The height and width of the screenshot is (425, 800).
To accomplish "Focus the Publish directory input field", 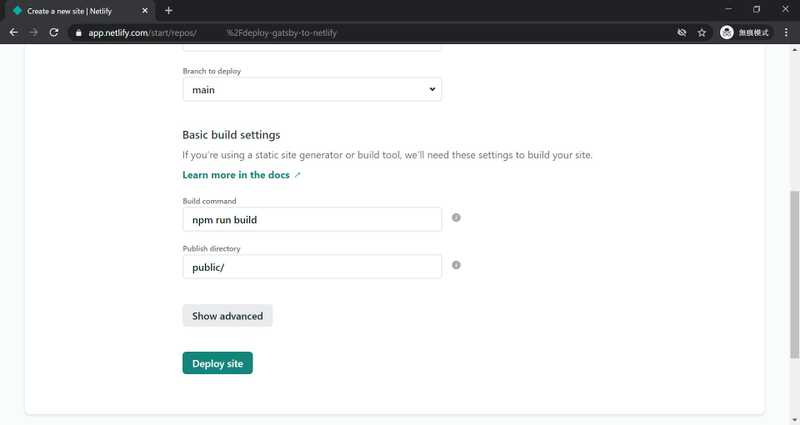I will 312,267.
